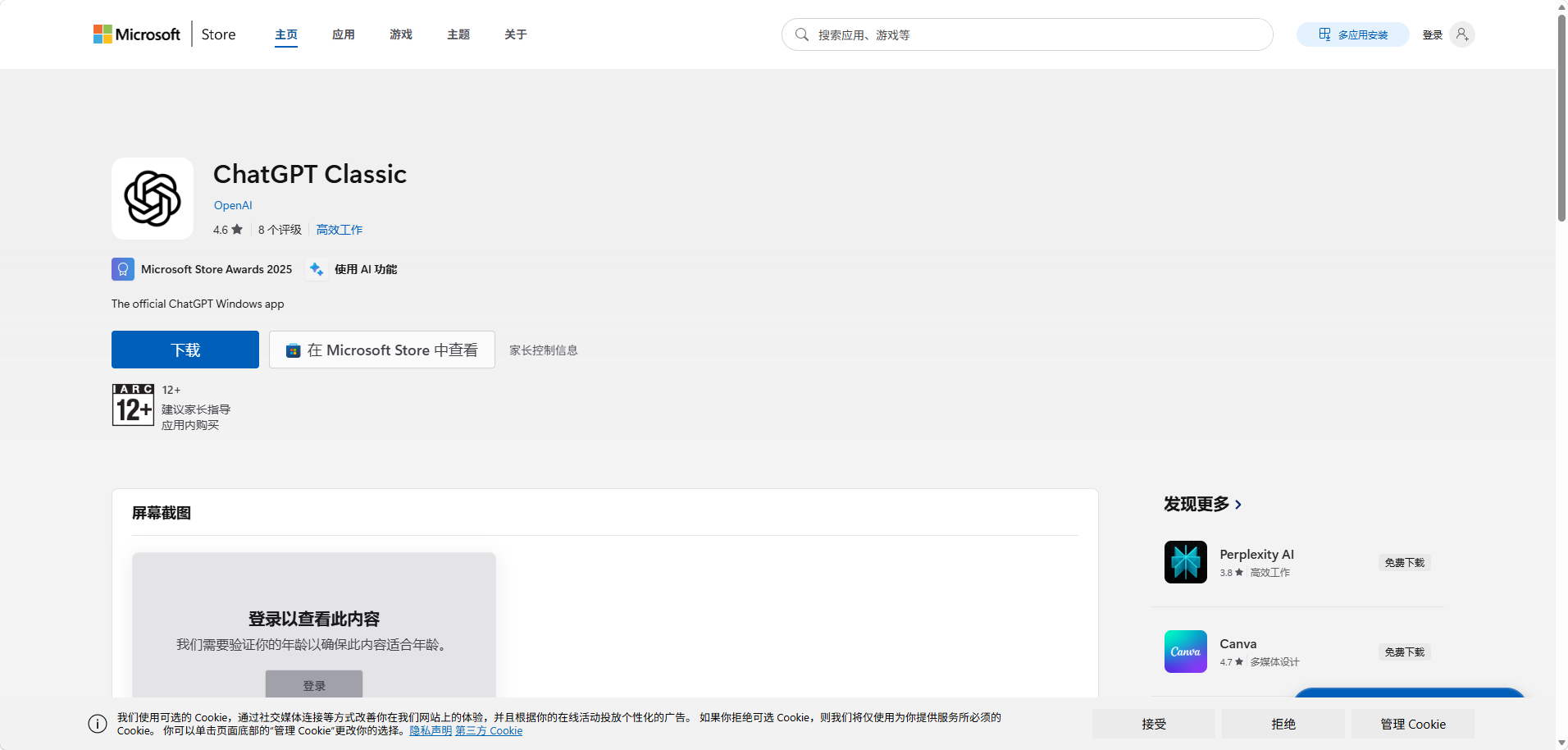Click the Microsoft logo
Screen dimensions: 1568x750
[x=136, y=34]
